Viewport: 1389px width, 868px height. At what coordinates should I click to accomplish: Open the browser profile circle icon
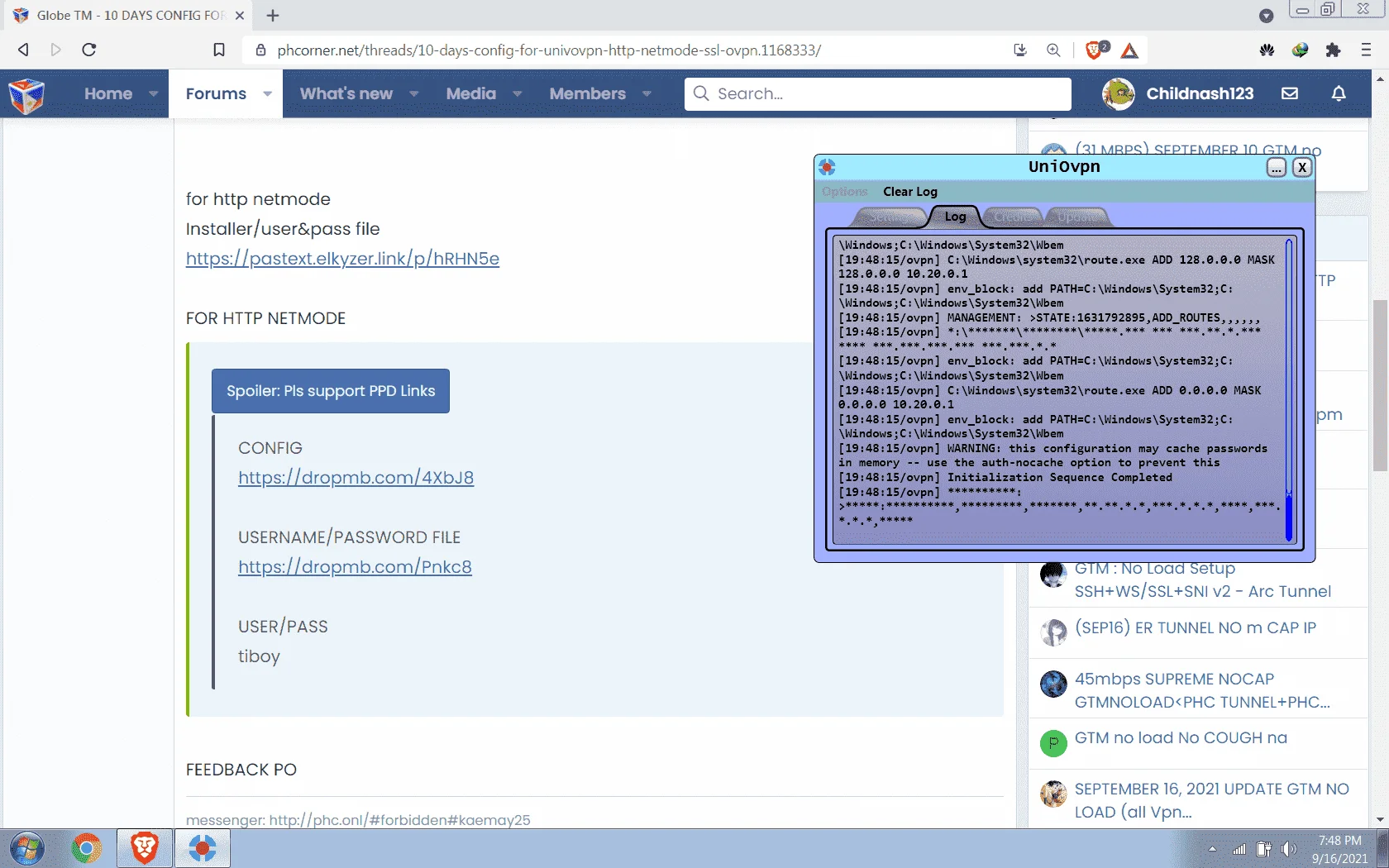(1266, 16)
